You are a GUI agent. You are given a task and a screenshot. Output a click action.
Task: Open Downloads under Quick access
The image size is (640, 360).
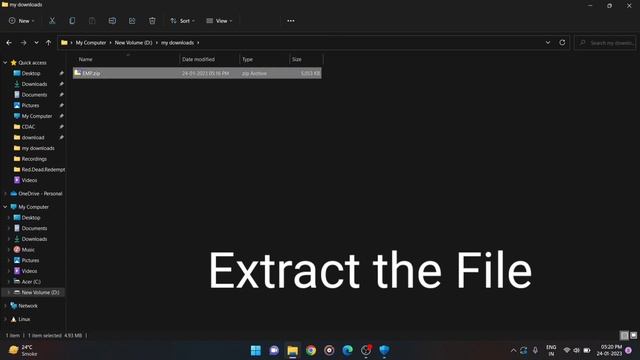[x=34, y=84]
